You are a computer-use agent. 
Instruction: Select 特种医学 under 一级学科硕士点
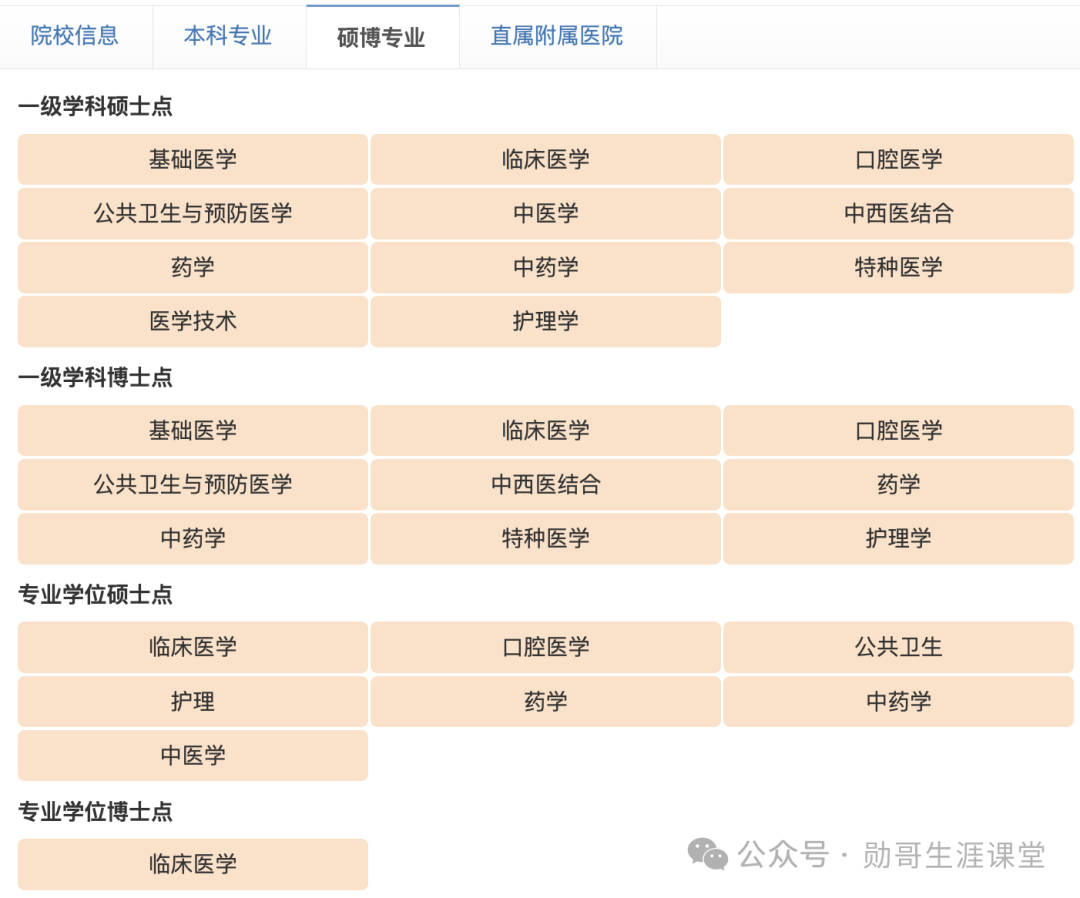pyautogui.click(x=898, y=267)
